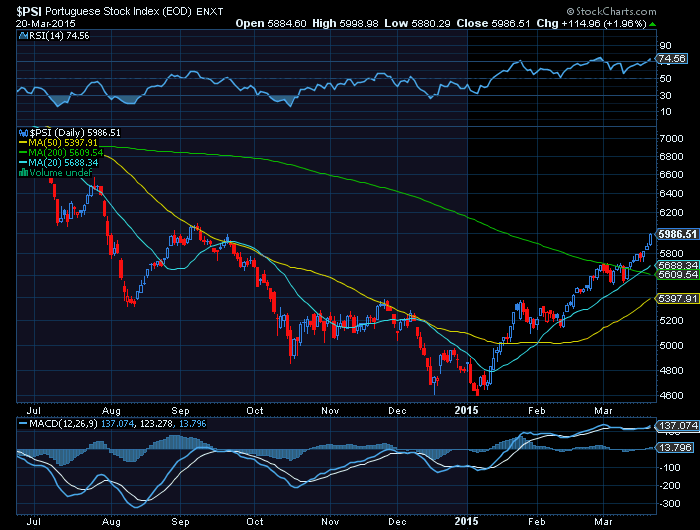Click the -200 MACD axis label
The height and width of the screenshot is (530, 700).
(x=670, y=486)
